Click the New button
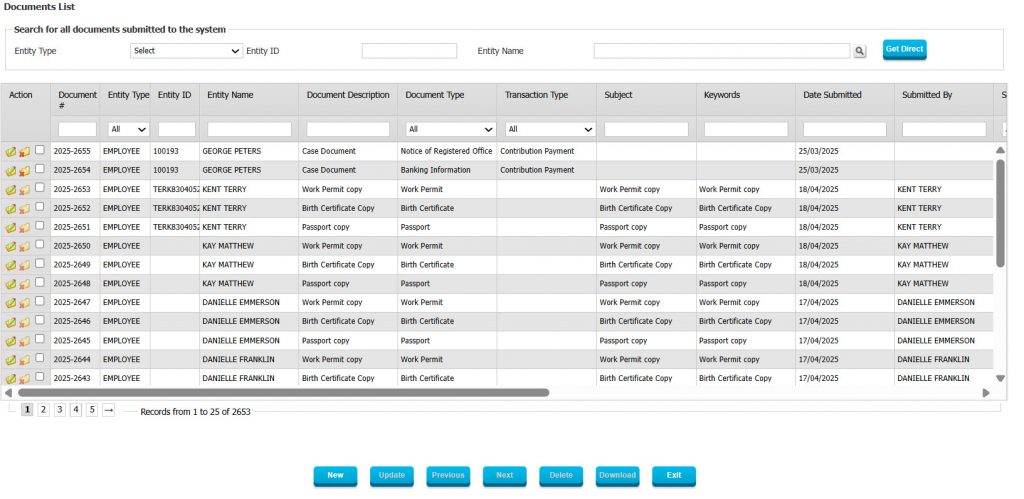Screen dimensions: 1024x499 click(335, 475)
